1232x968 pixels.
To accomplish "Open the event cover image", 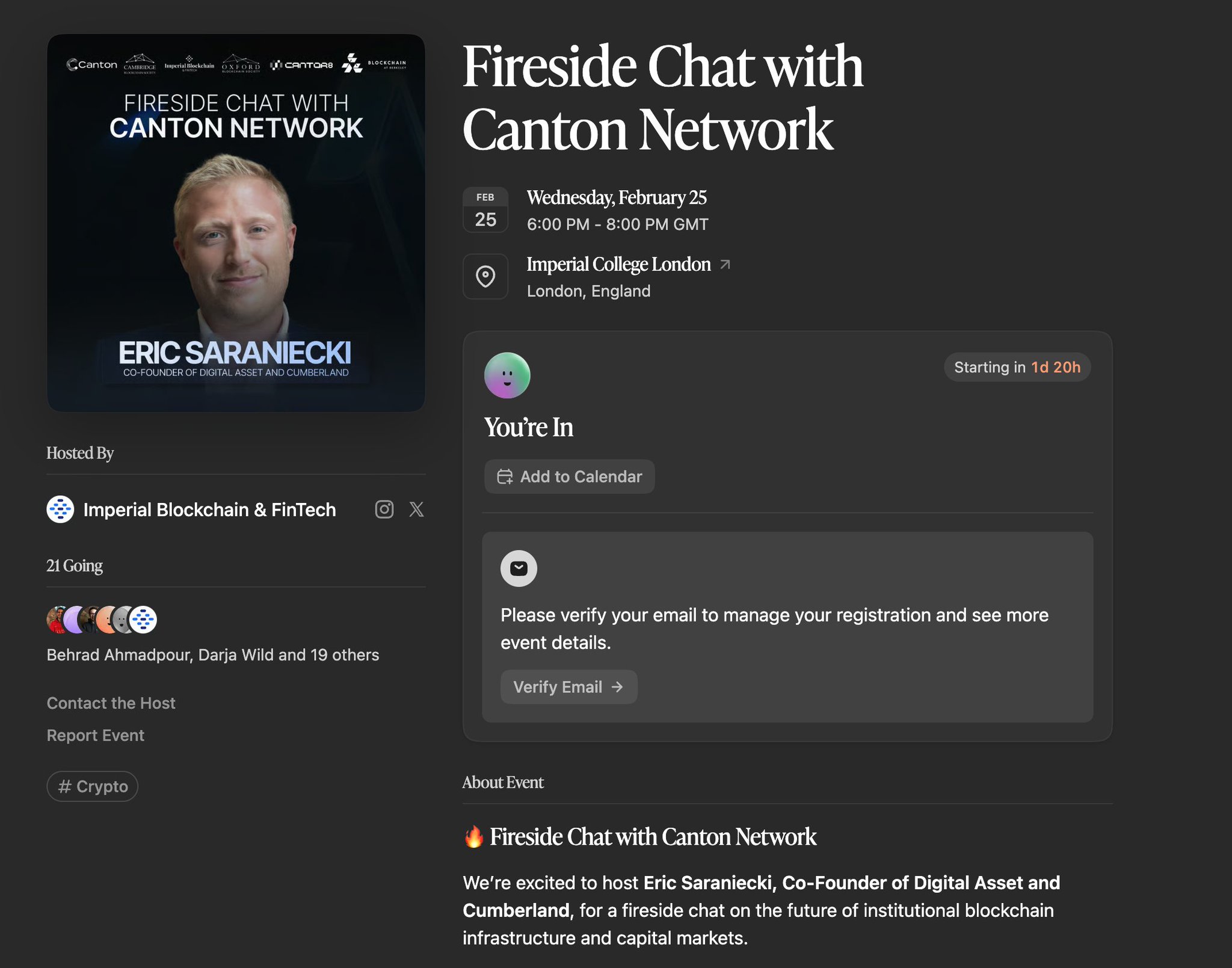I will pyautogui.click(x=236, y=223).
